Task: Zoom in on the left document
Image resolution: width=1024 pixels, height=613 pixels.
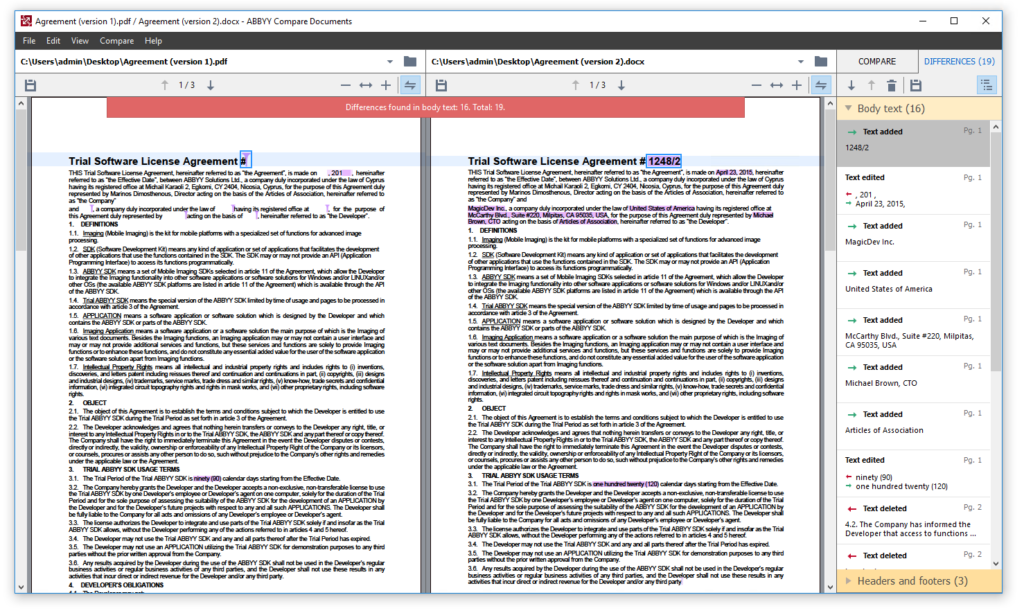Action: point(386,86)
